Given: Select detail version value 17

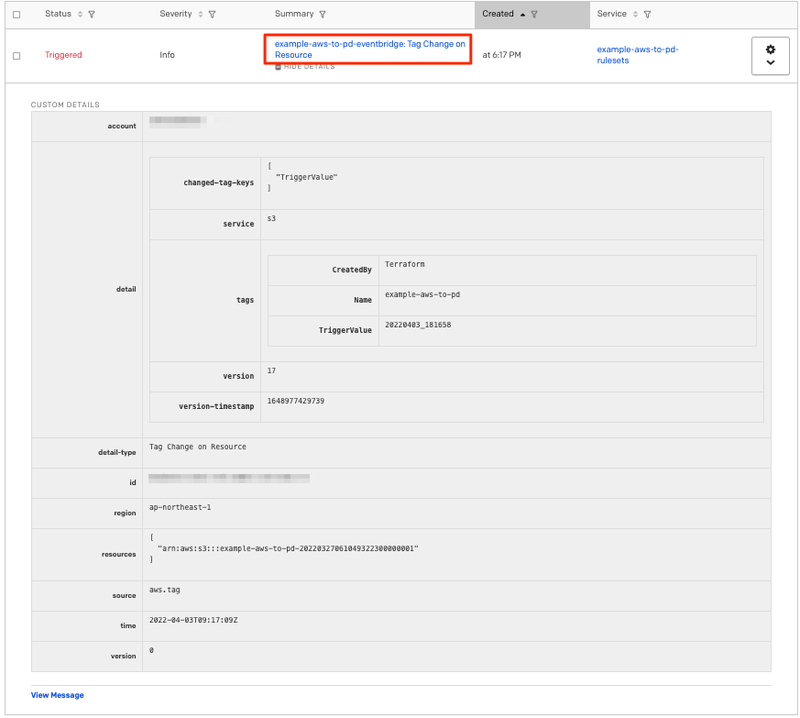Looking at the screenshot, I should [x=271, y=370].
